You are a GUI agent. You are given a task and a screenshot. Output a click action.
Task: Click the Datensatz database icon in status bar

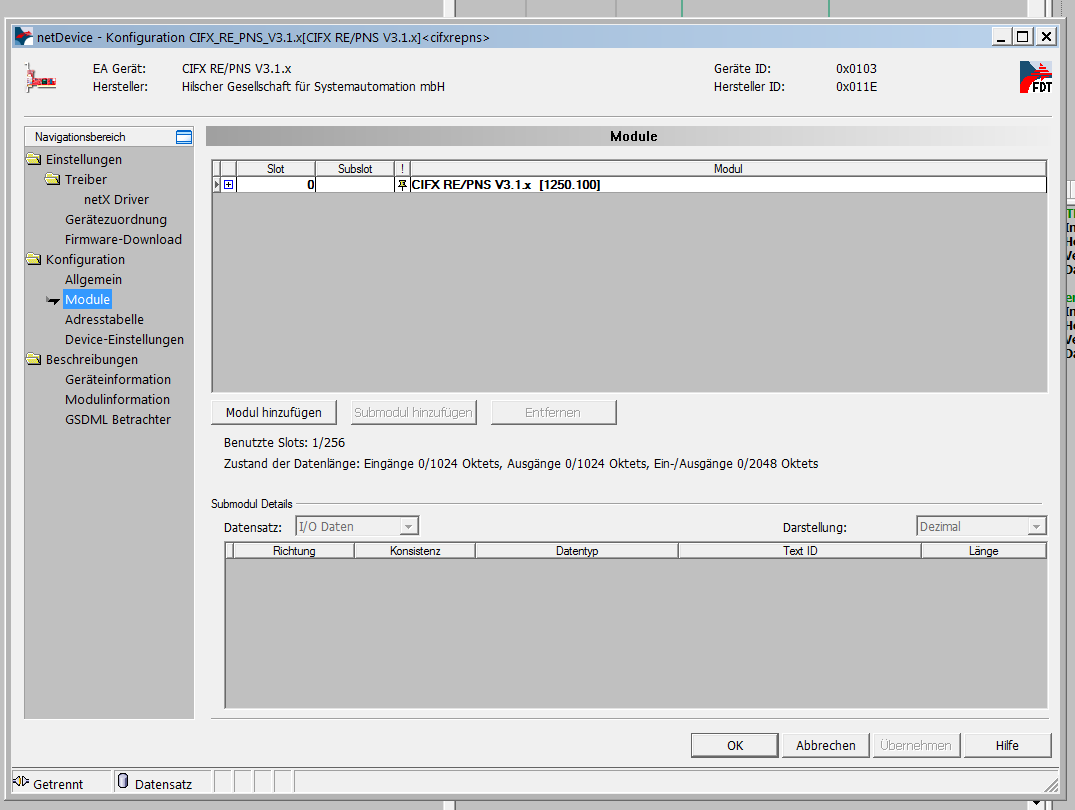tap(123, 781)
